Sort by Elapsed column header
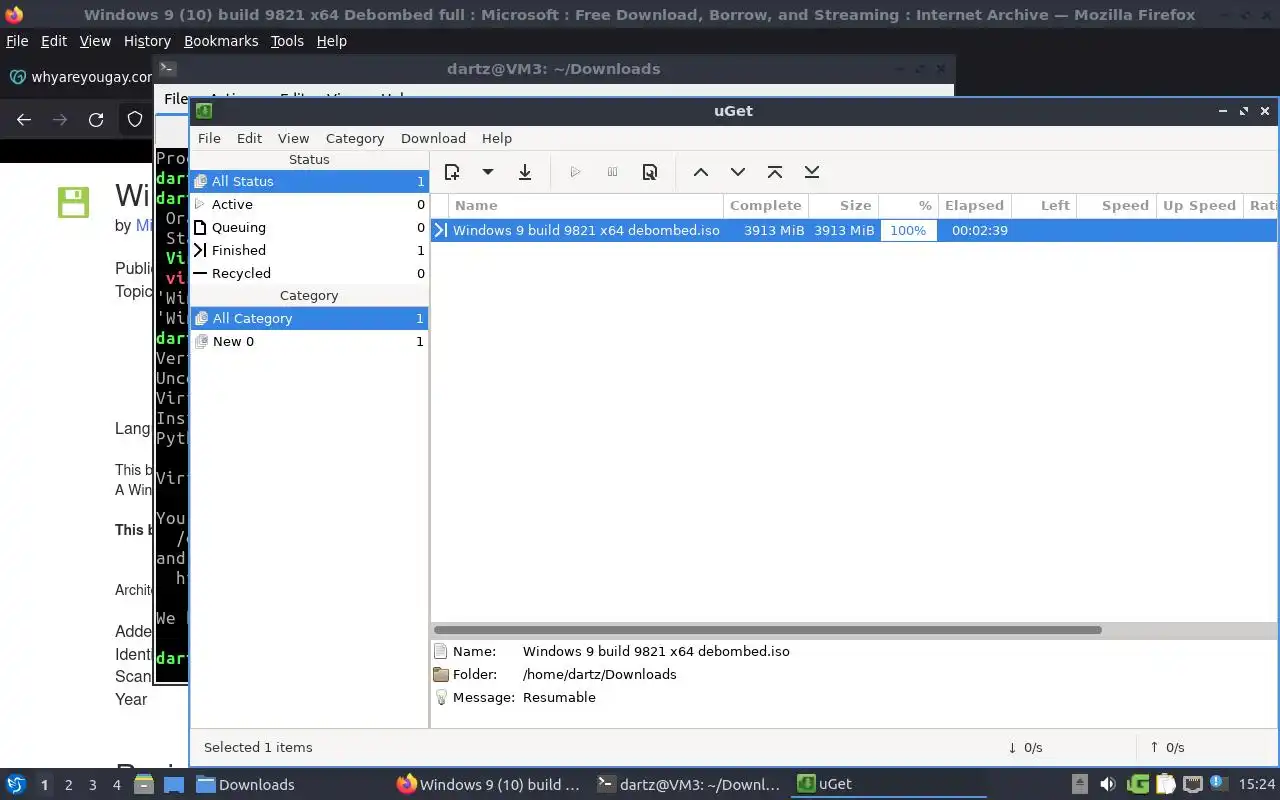Screen dimensions: 1280x800 coord(974,205)
